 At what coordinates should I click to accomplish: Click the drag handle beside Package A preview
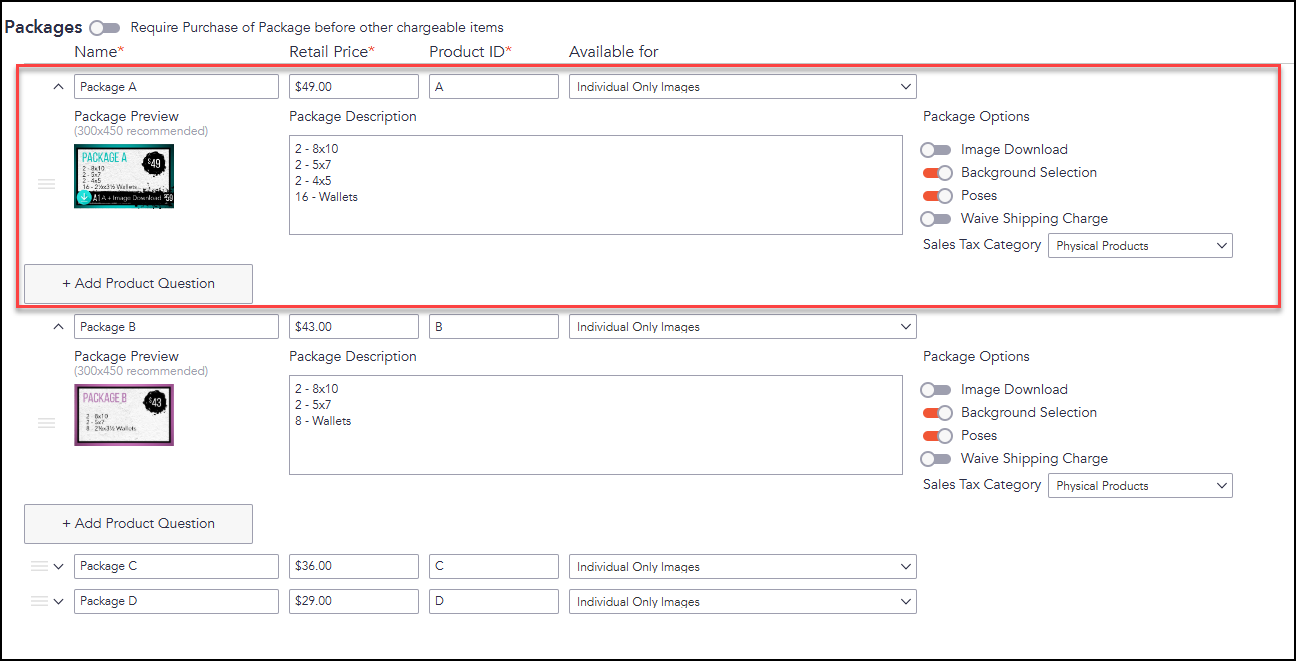(x=46, y=184)
